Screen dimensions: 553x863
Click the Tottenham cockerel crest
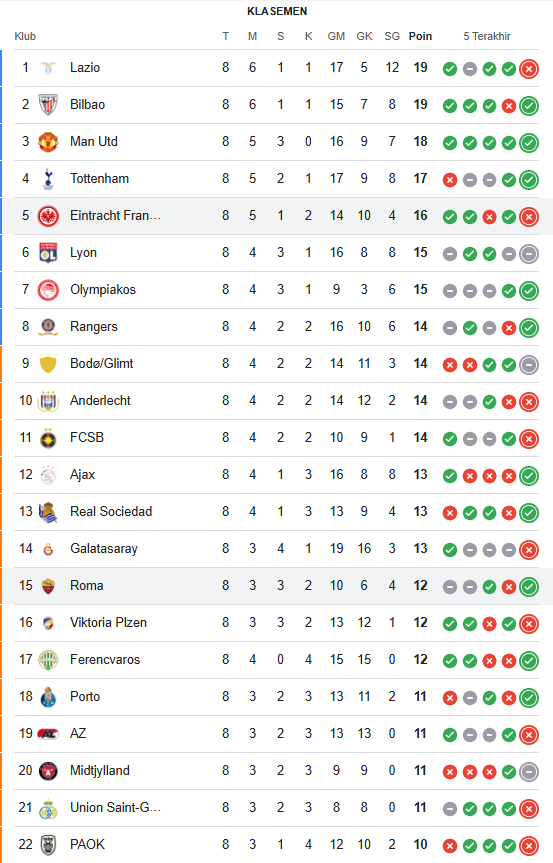(x=48, y=179)
